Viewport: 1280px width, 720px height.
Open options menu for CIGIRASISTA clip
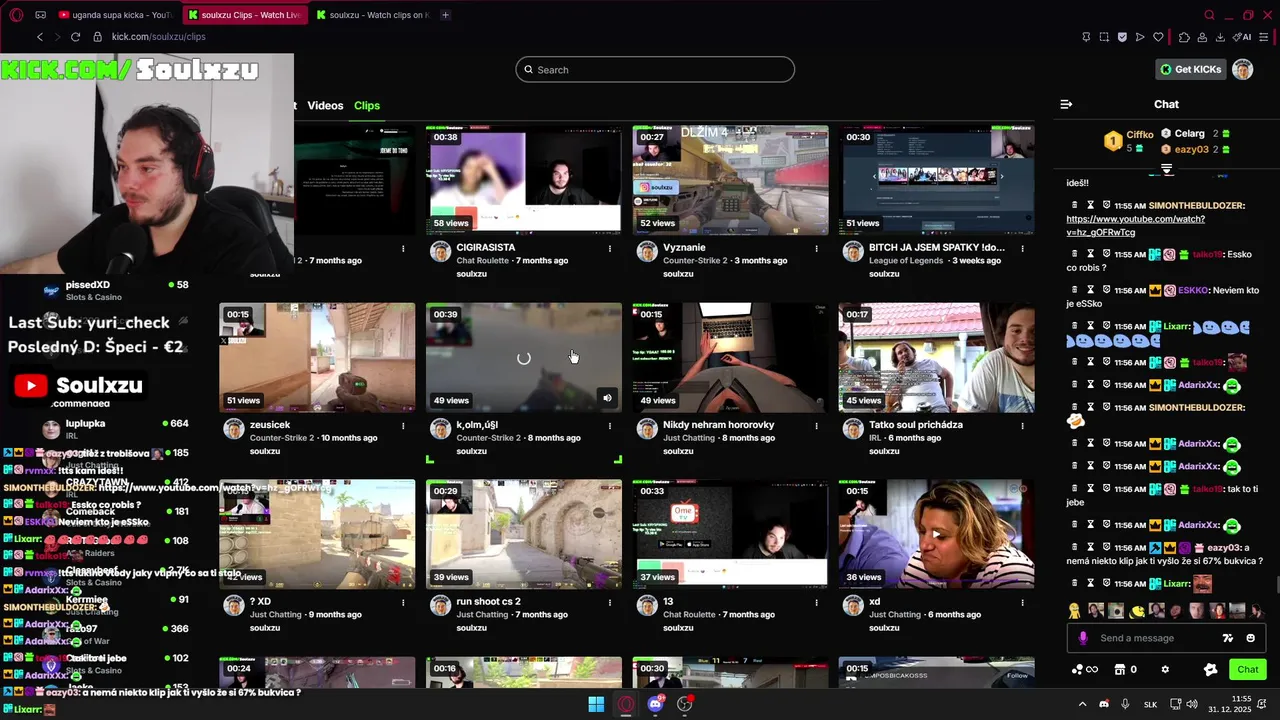tap(610, 248)
